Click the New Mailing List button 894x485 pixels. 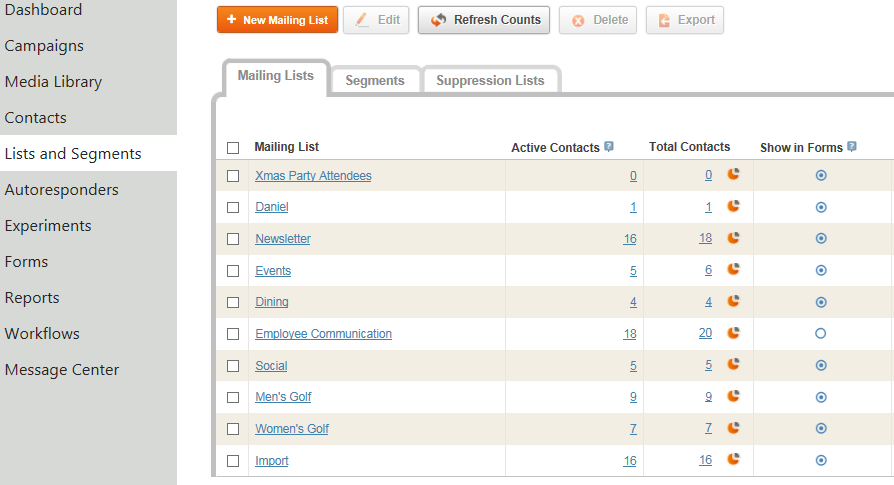(x=277, y=20)
